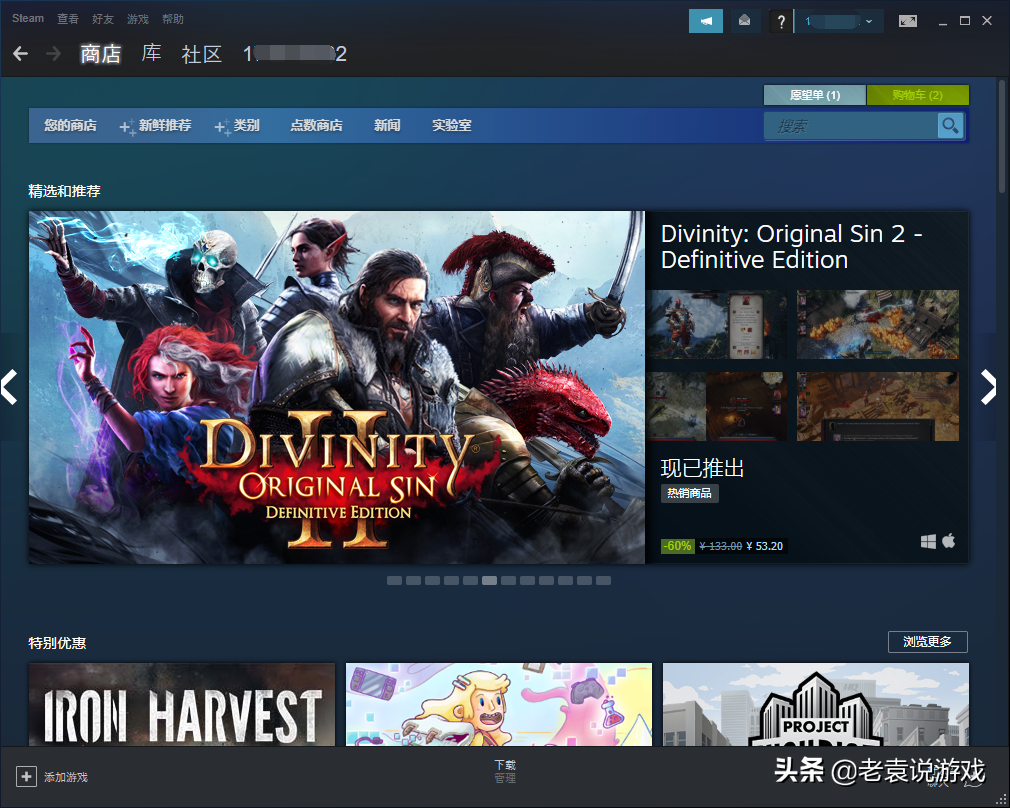Click the macOS platform icon on Divinity
This screenshot has width=1010, height=808.
(x=948, y=541)
